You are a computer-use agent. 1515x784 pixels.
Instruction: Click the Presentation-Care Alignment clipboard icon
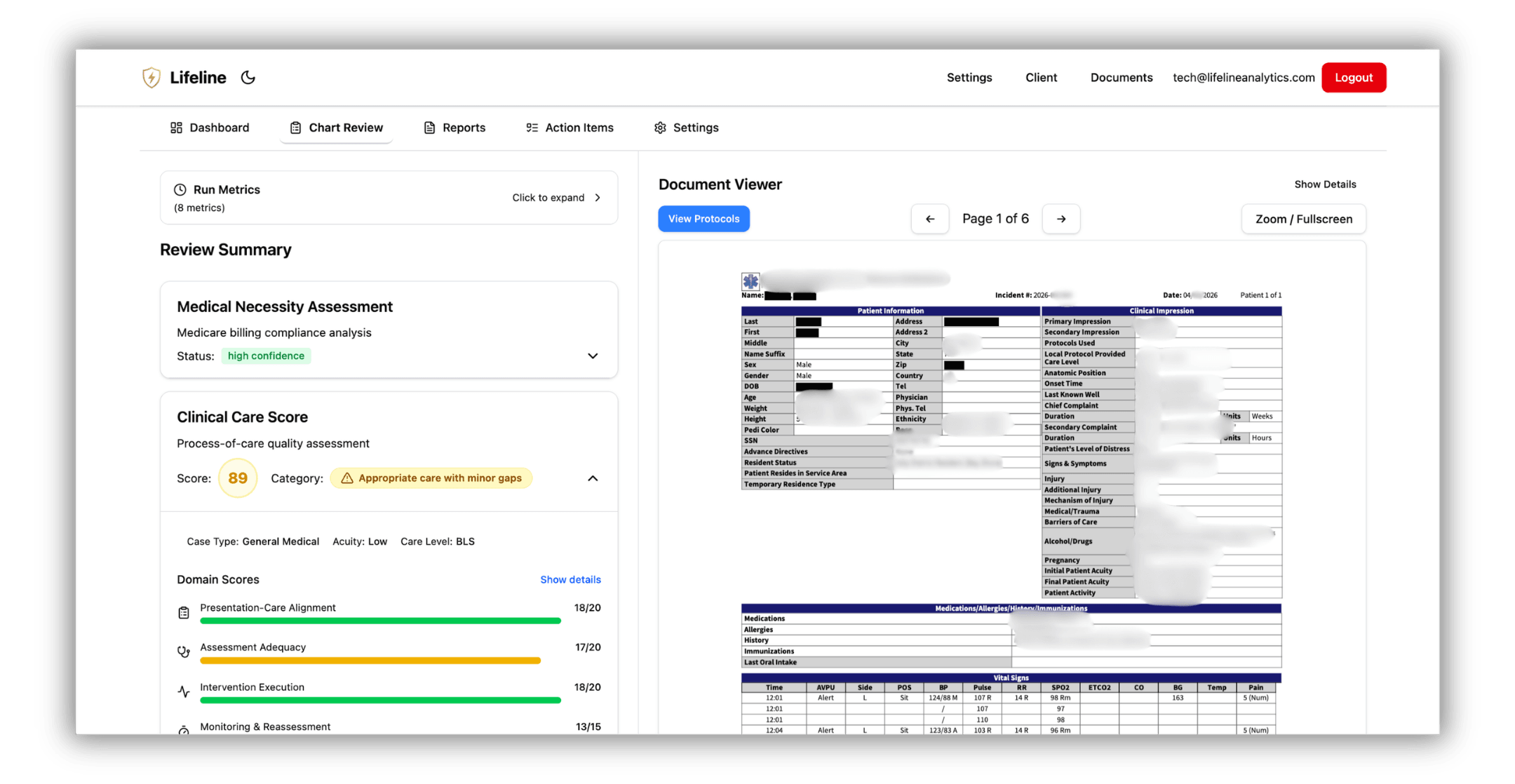click(184, 613)
